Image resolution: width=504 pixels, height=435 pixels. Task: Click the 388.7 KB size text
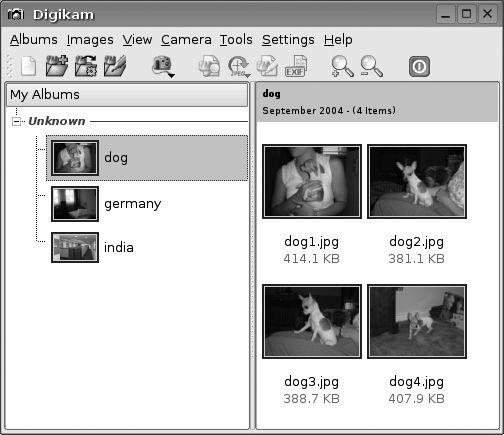311,399
